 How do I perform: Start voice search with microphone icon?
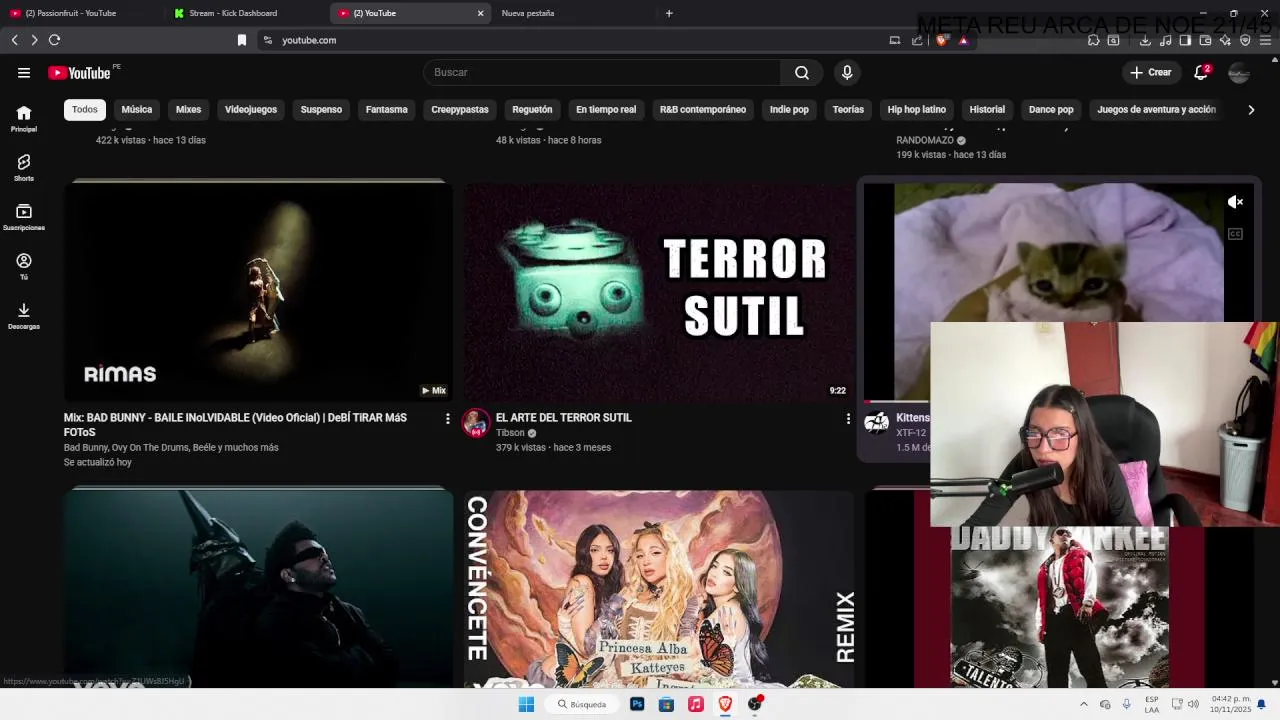[847, 72]
